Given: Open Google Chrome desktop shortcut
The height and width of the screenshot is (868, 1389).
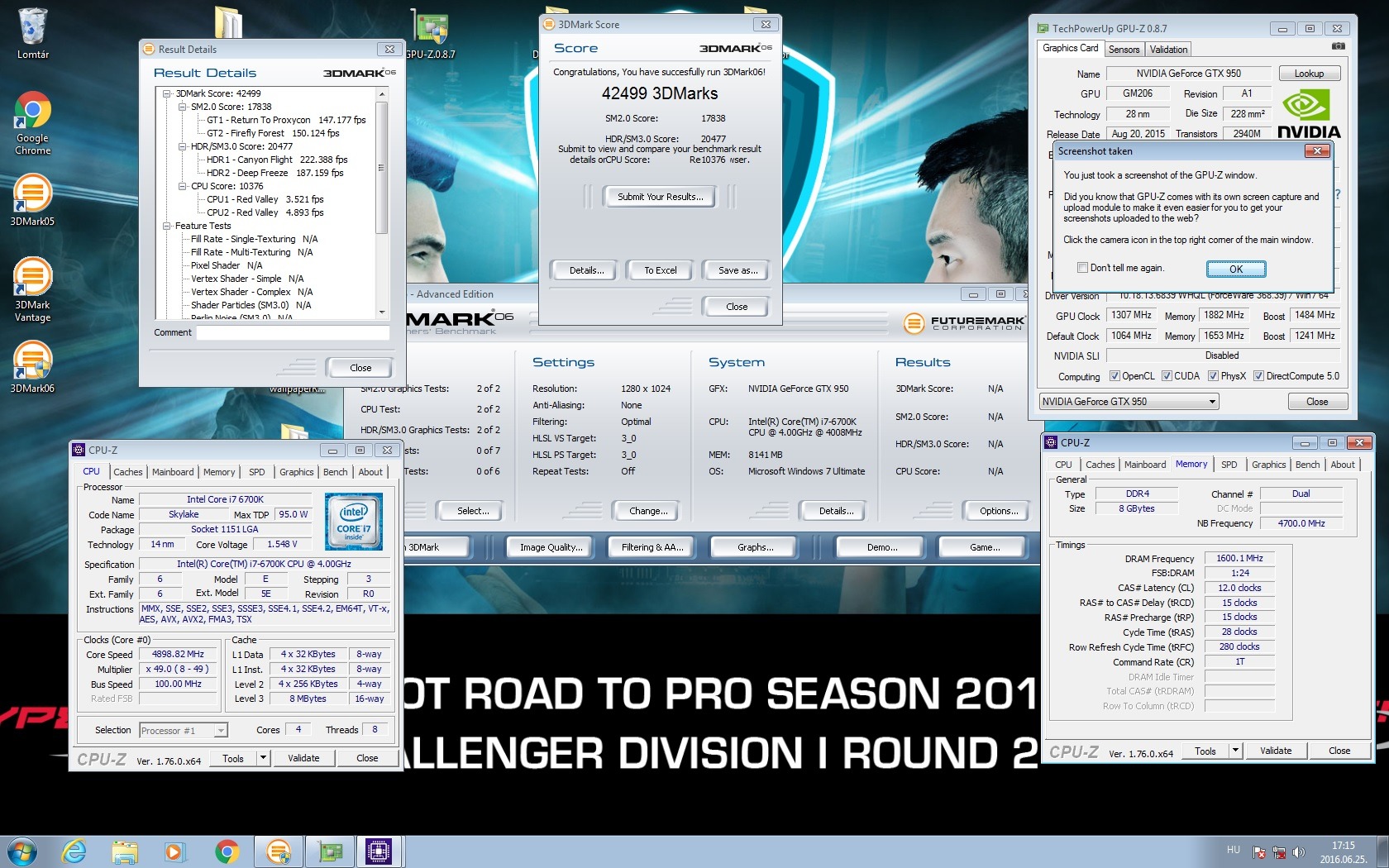Looking at the screenshot, I should [x=32, y=123].
